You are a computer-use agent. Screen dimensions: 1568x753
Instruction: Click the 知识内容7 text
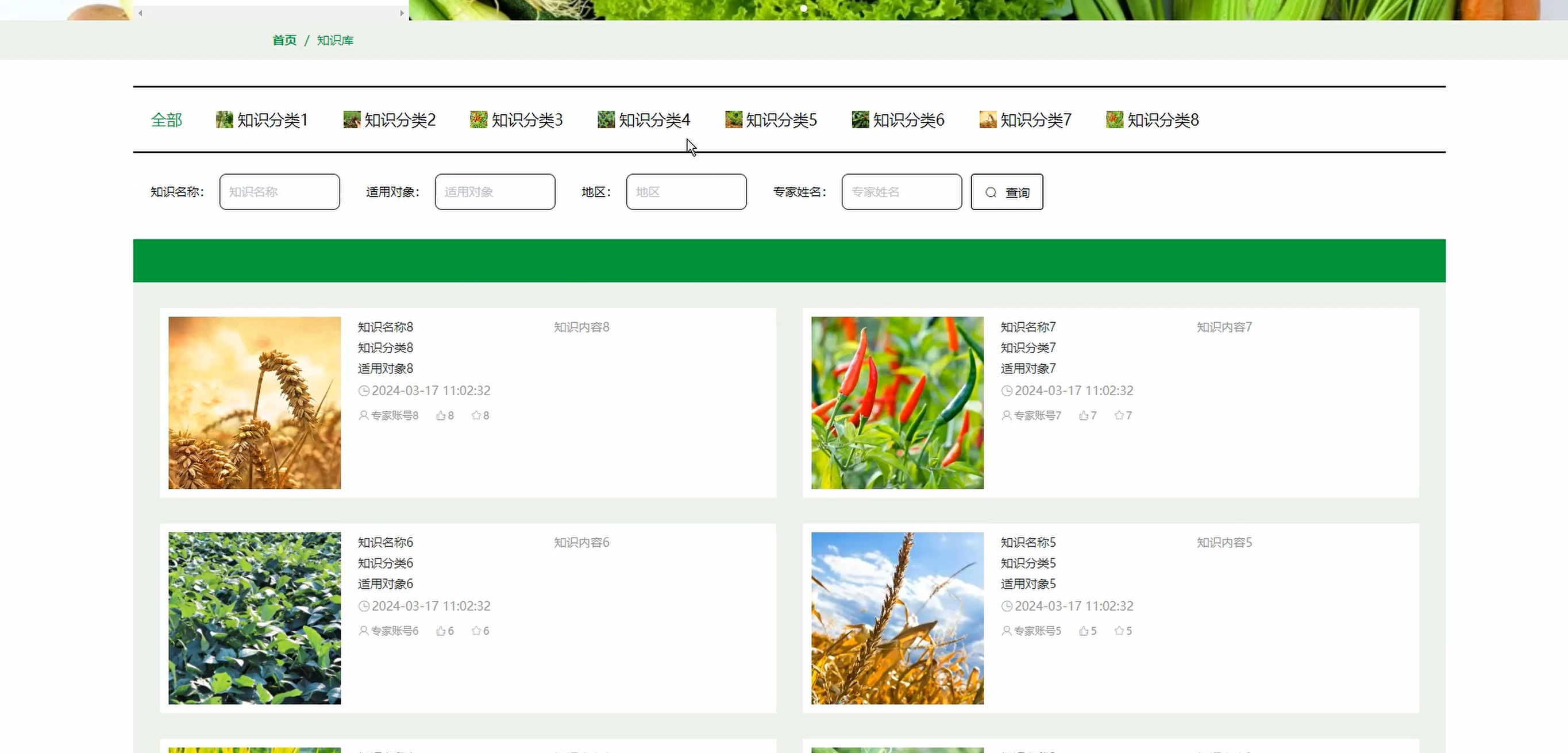1224,327
